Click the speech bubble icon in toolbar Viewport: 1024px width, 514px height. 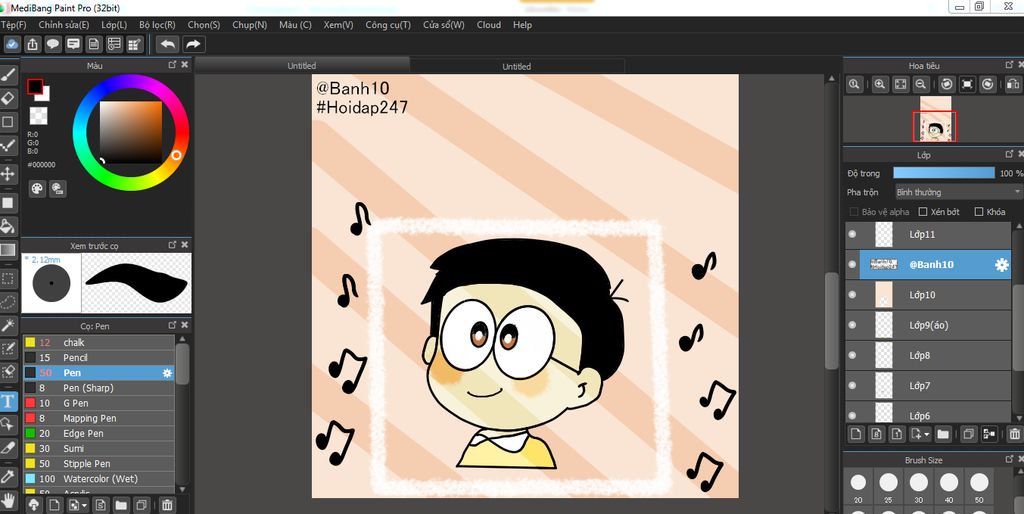tap(53, 44)
